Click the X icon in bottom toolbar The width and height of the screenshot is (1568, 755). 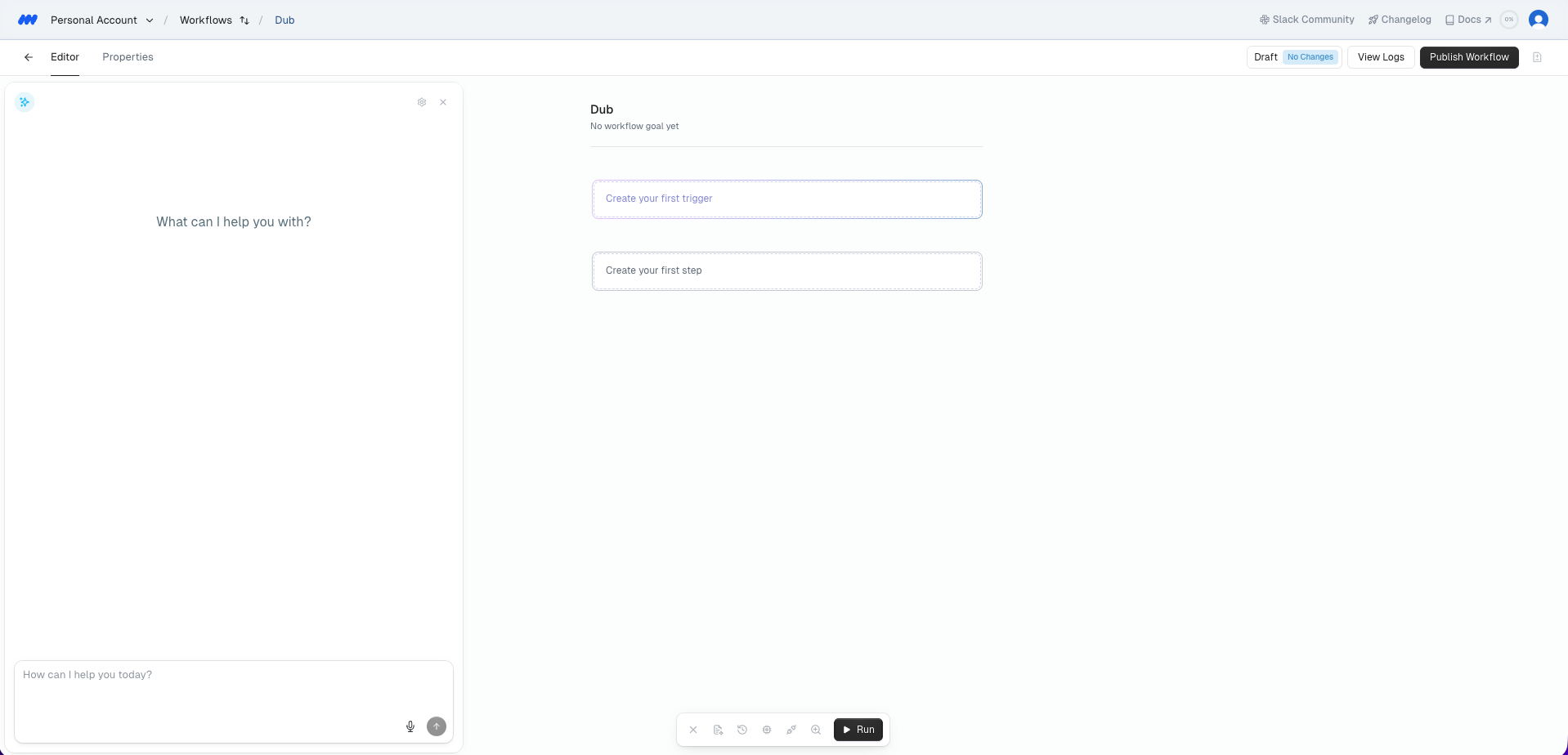693,730
